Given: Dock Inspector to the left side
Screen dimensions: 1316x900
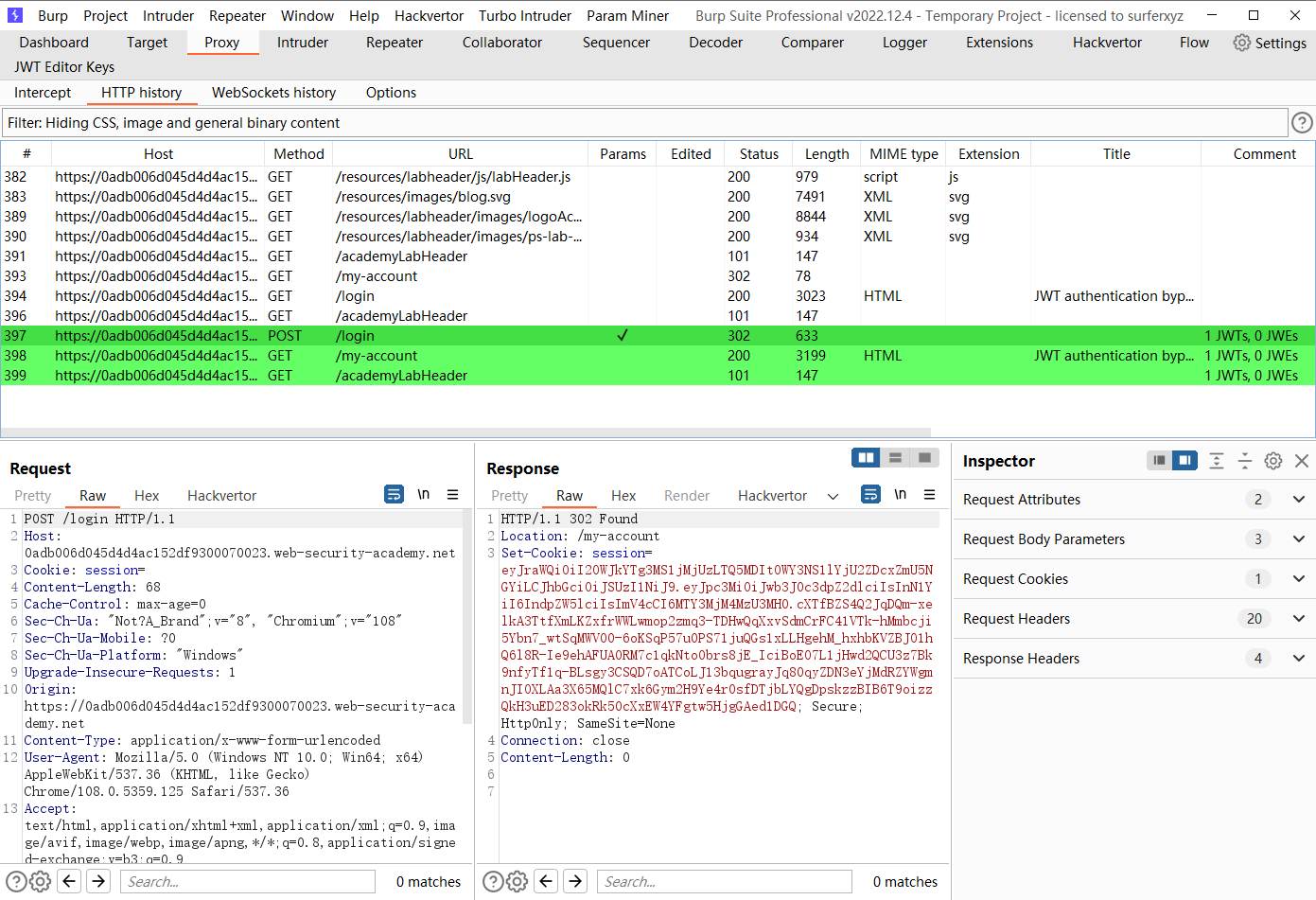Looking at the screenshot, I should (x=1158, y=460).
